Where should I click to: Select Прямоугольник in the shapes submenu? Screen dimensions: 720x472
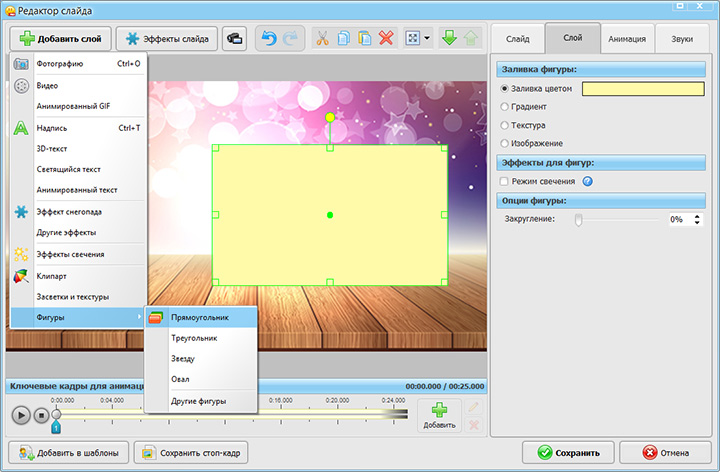click(x=201, y=317)
